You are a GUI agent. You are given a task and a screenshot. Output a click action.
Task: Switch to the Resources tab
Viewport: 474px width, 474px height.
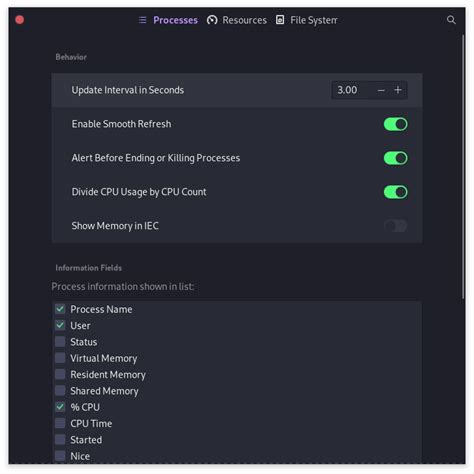[x=237, y=20]
